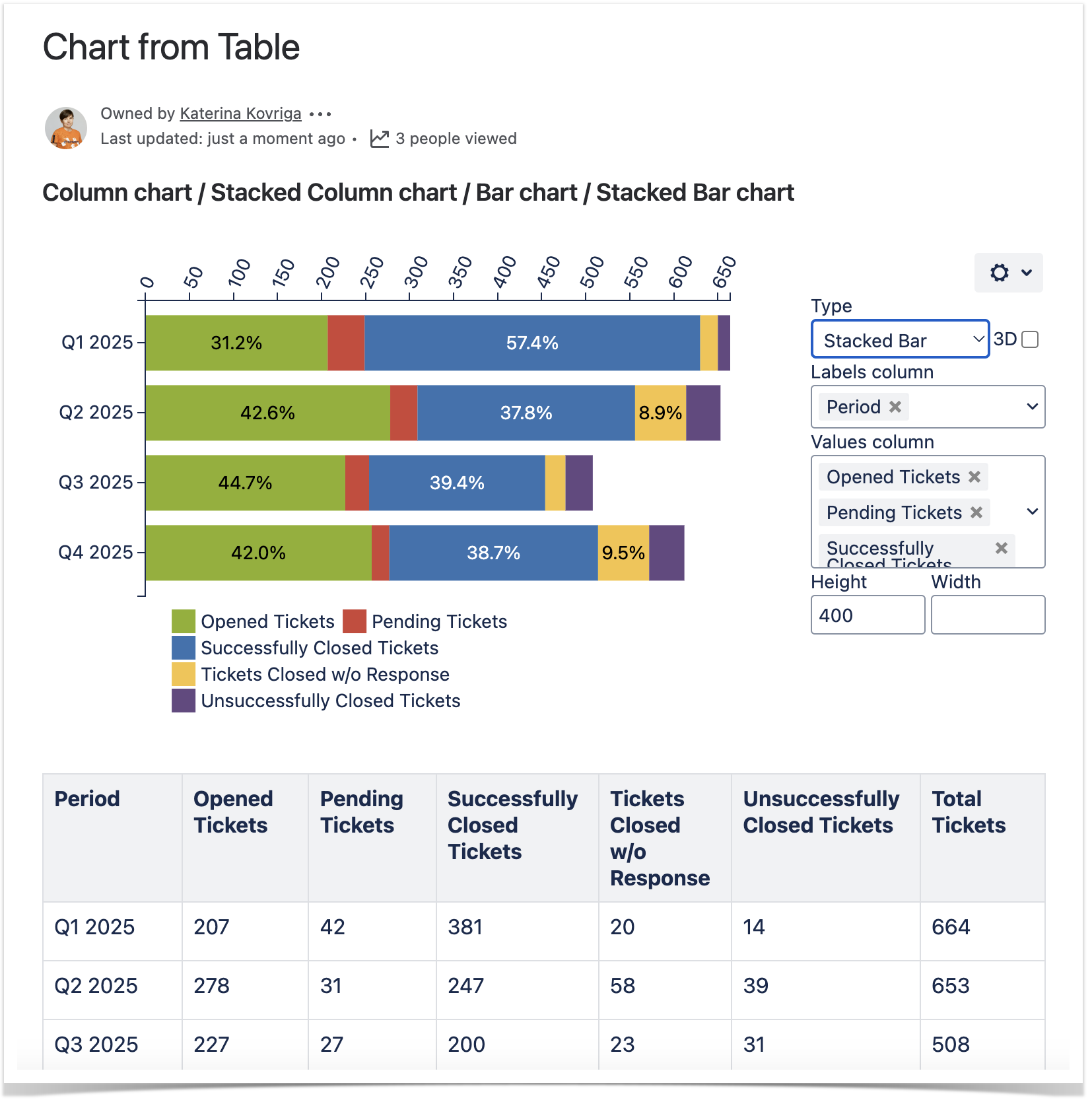Remove Successfully Closed Tickets value tag
The height and width of the screenshot is (1102, 1092).
pyautogui.click(x=1001, y=548)
